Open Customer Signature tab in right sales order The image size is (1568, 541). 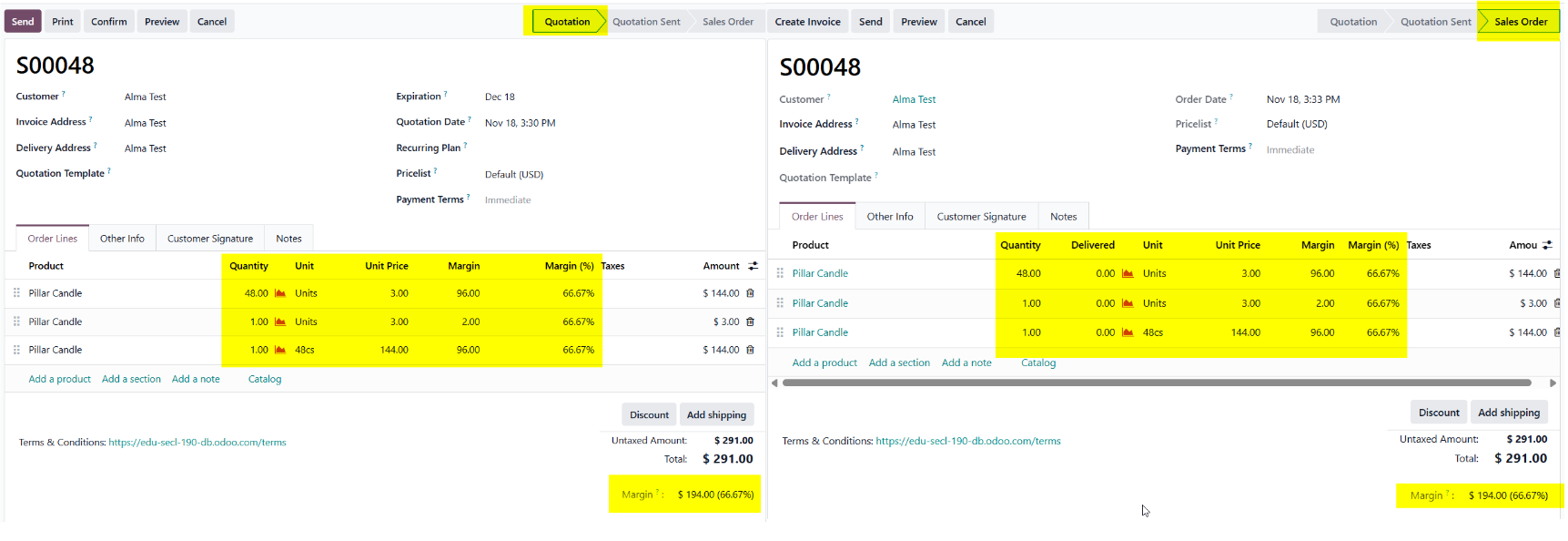[x=981, y=217]
